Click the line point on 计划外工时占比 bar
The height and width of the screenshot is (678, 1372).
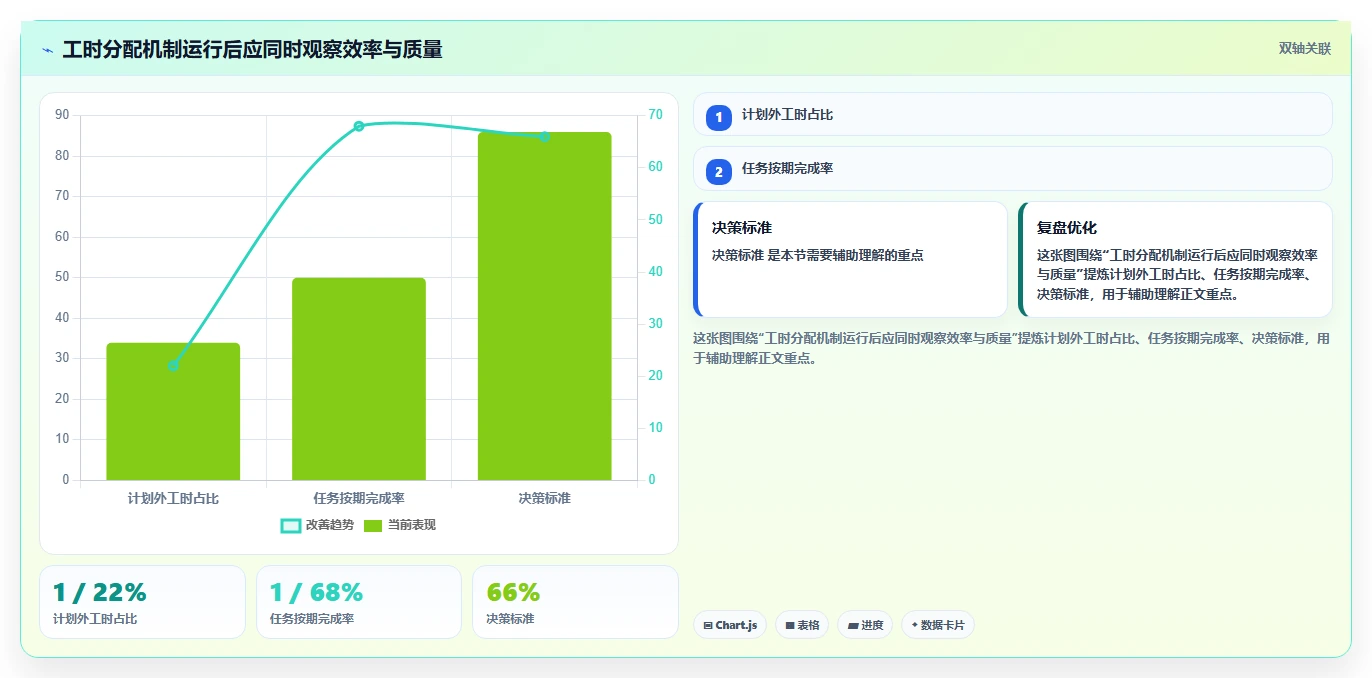(173, 366)
